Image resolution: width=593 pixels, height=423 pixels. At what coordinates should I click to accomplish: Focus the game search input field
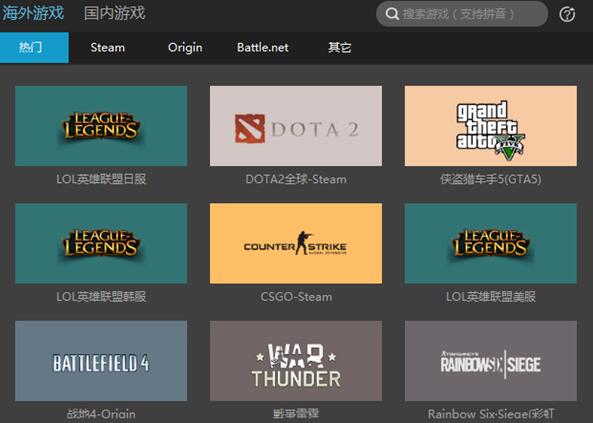click(462, 14)
